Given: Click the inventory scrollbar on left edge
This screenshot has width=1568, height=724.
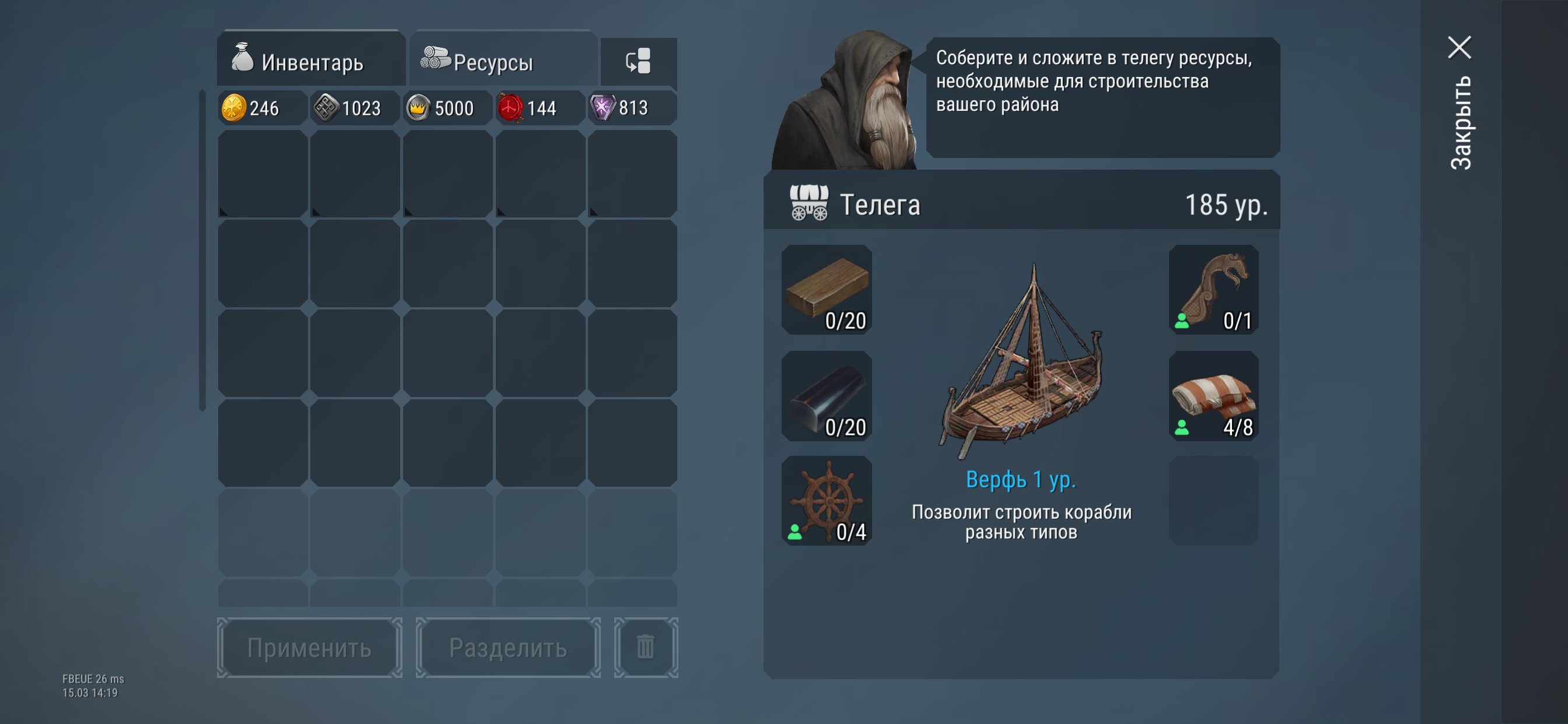Looking at the screenshot, I should (x=202, y=251).
